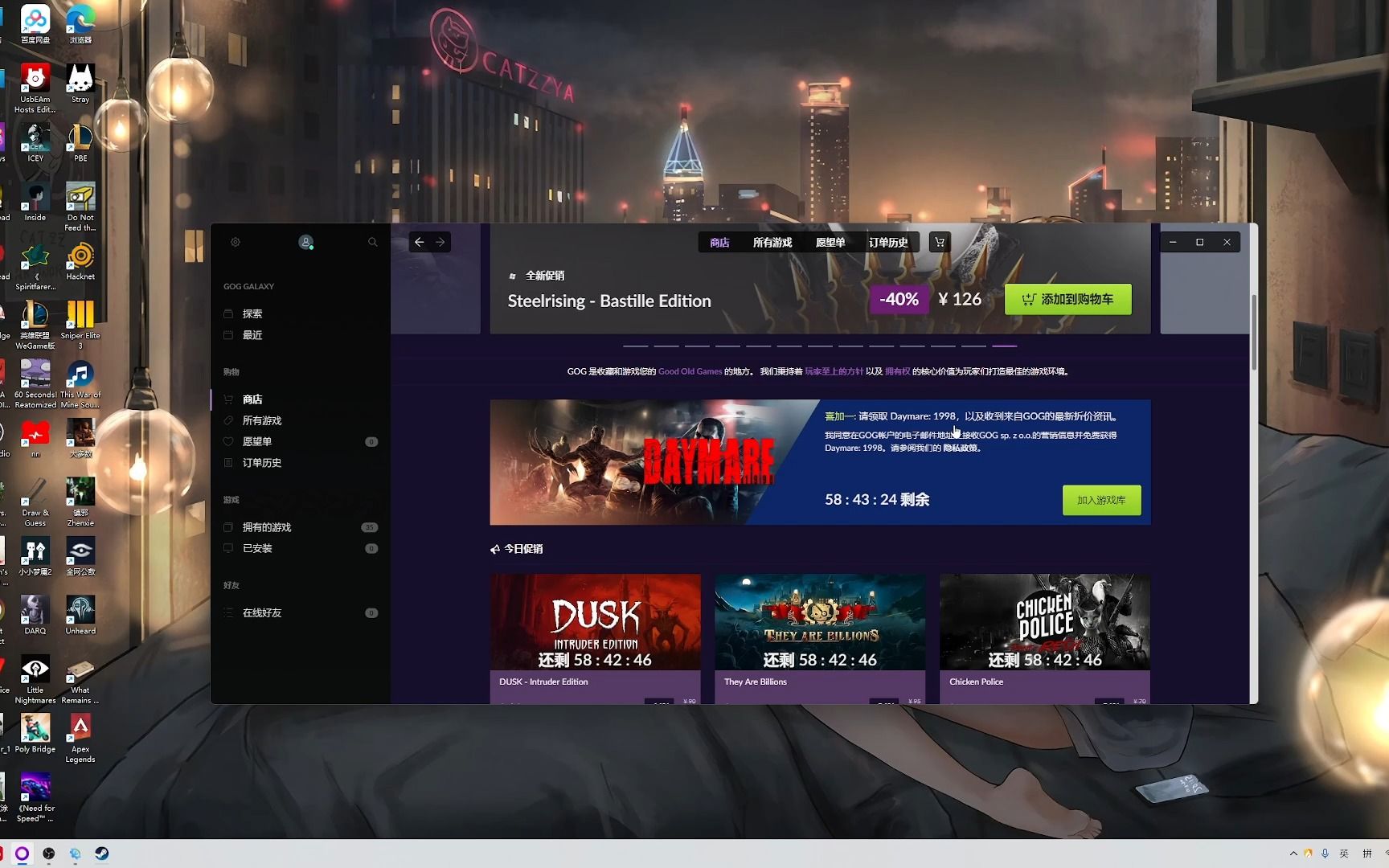This screenshot has height=868, width=1389.
Task: Go back with the left arrow
Action: (x=420, y=242)
